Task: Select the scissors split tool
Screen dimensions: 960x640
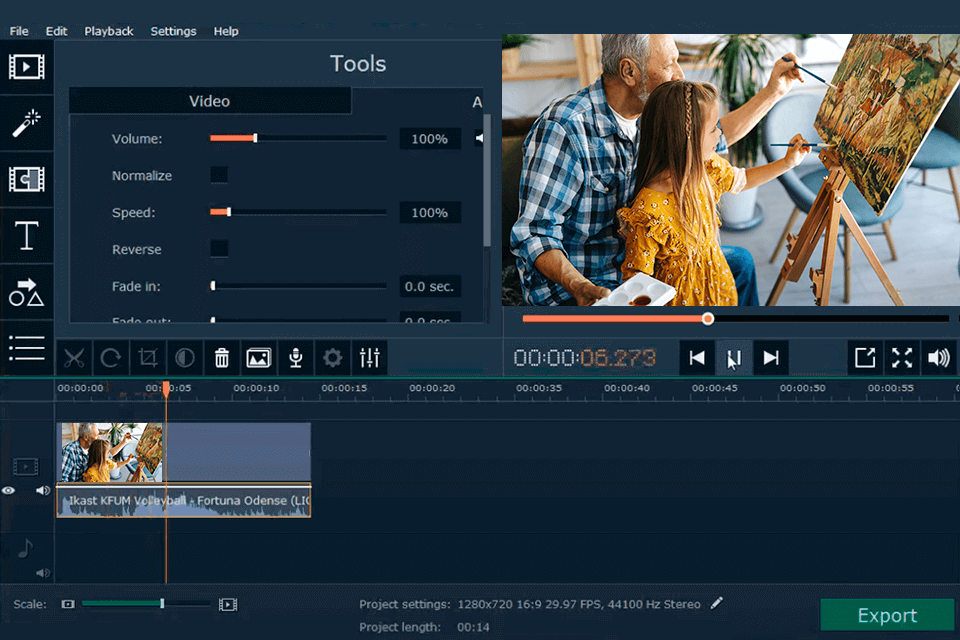Action: [x=75, y=357]
